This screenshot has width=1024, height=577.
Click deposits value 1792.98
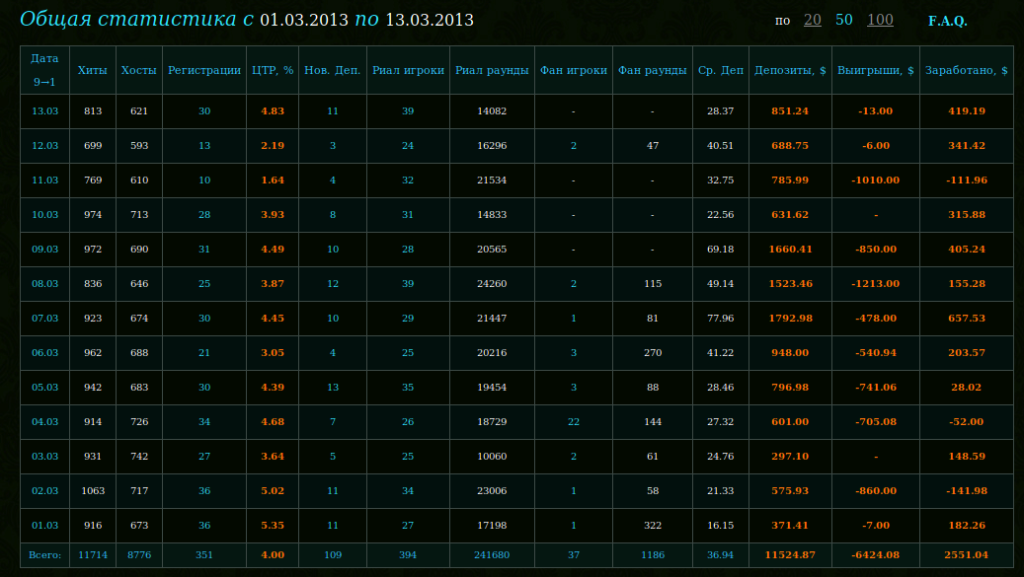[x=790, y=319]
